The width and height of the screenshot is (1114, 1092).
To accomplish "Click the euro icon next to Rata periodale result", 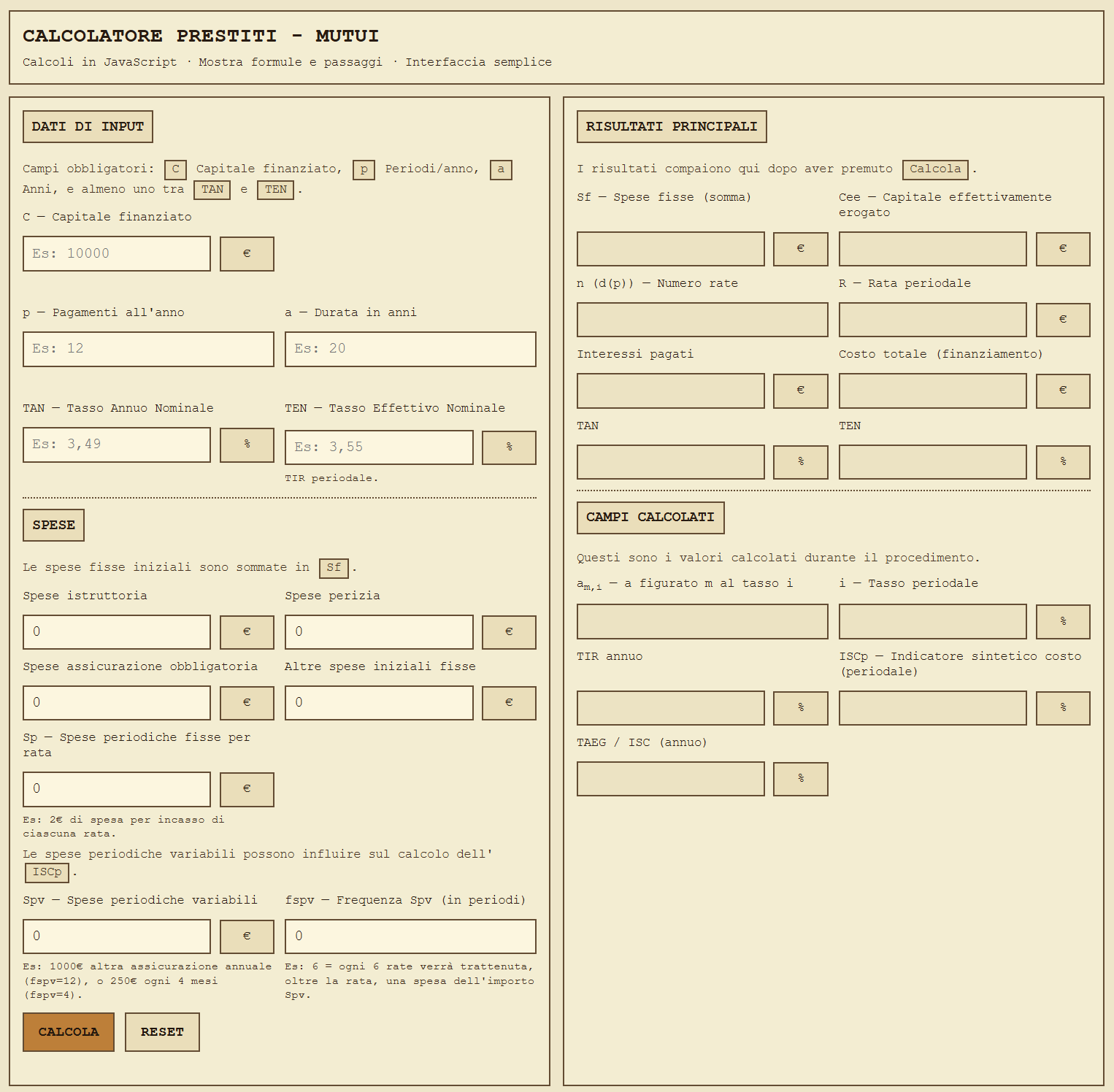I will [1063, 320].
